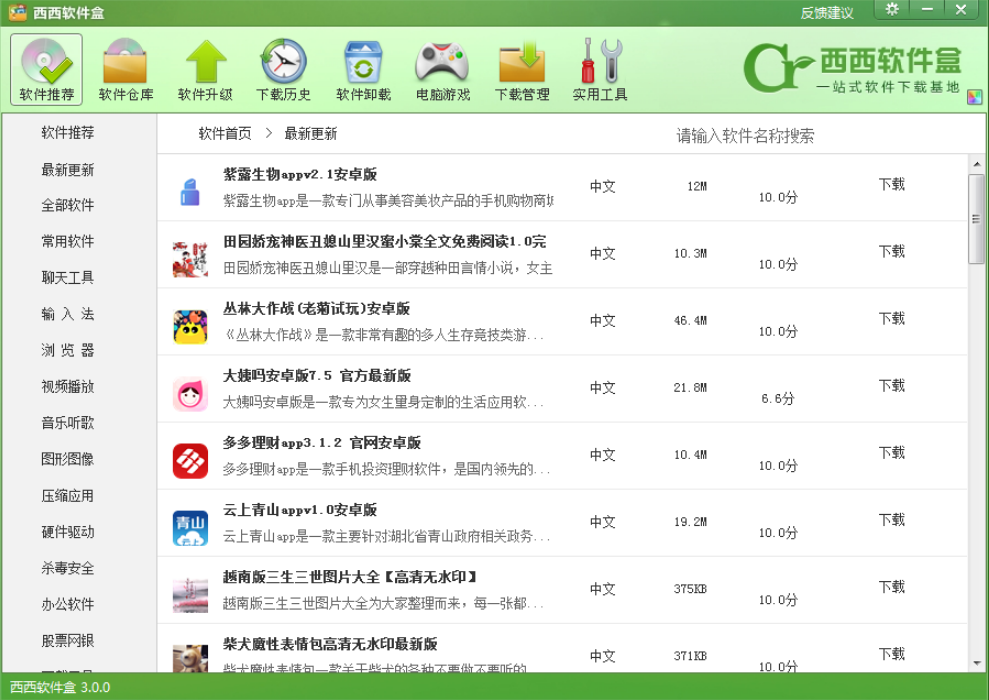Click 反馈建议 link
The width and height of the screenshot is (989, 700).
[826, 13]
